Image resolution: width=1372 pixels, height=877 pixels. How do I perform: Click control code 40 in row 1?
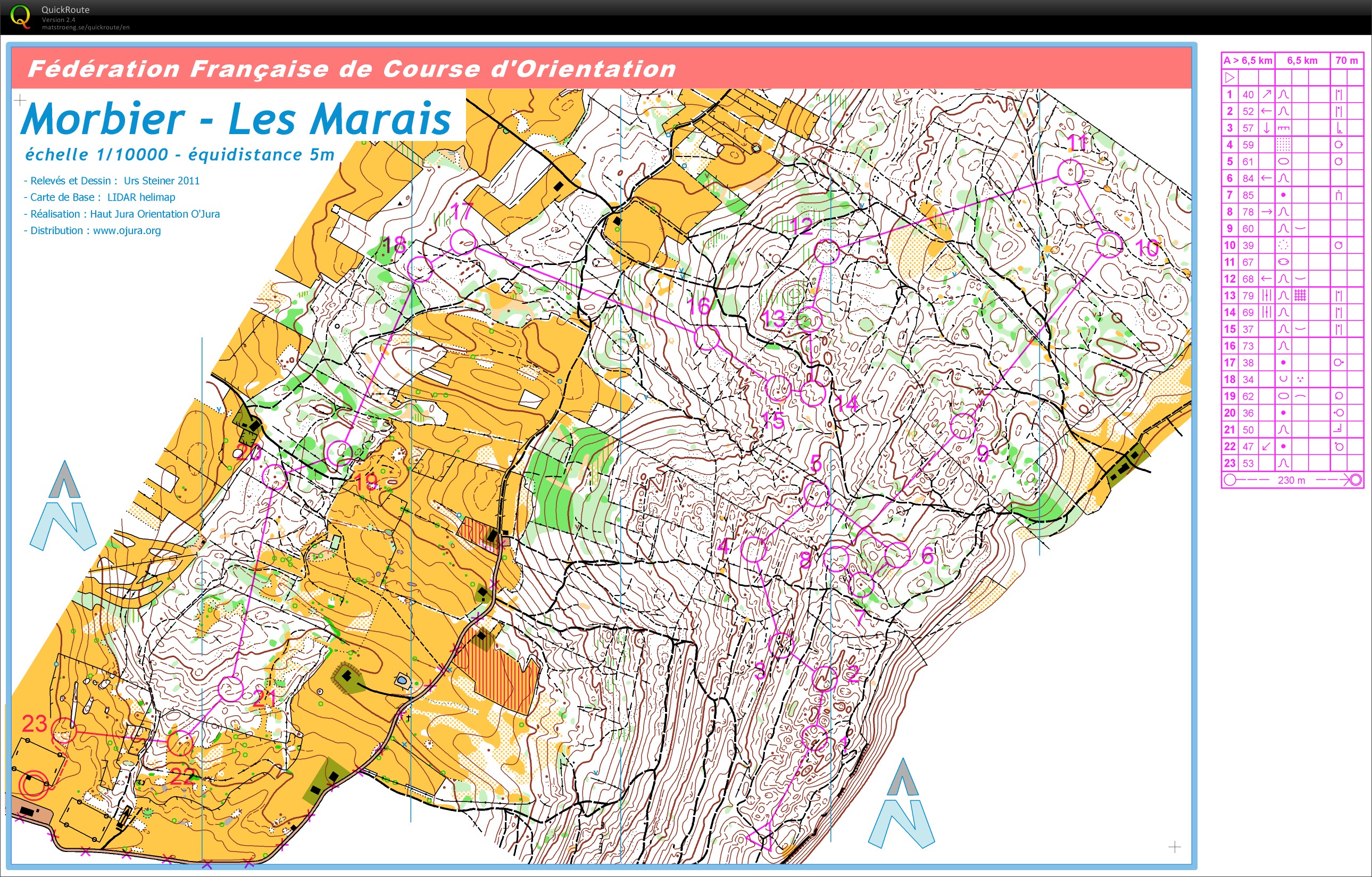coord(1248,95)
